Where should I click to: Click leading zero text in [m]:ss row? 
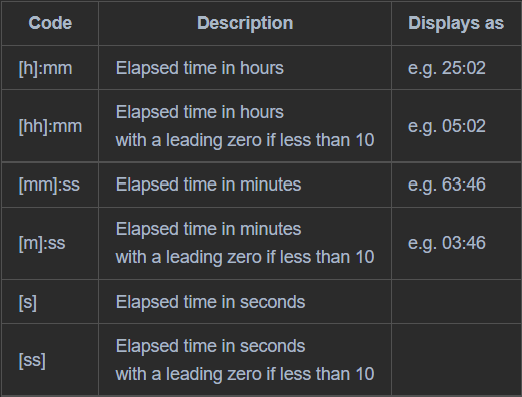coord(245,257)
